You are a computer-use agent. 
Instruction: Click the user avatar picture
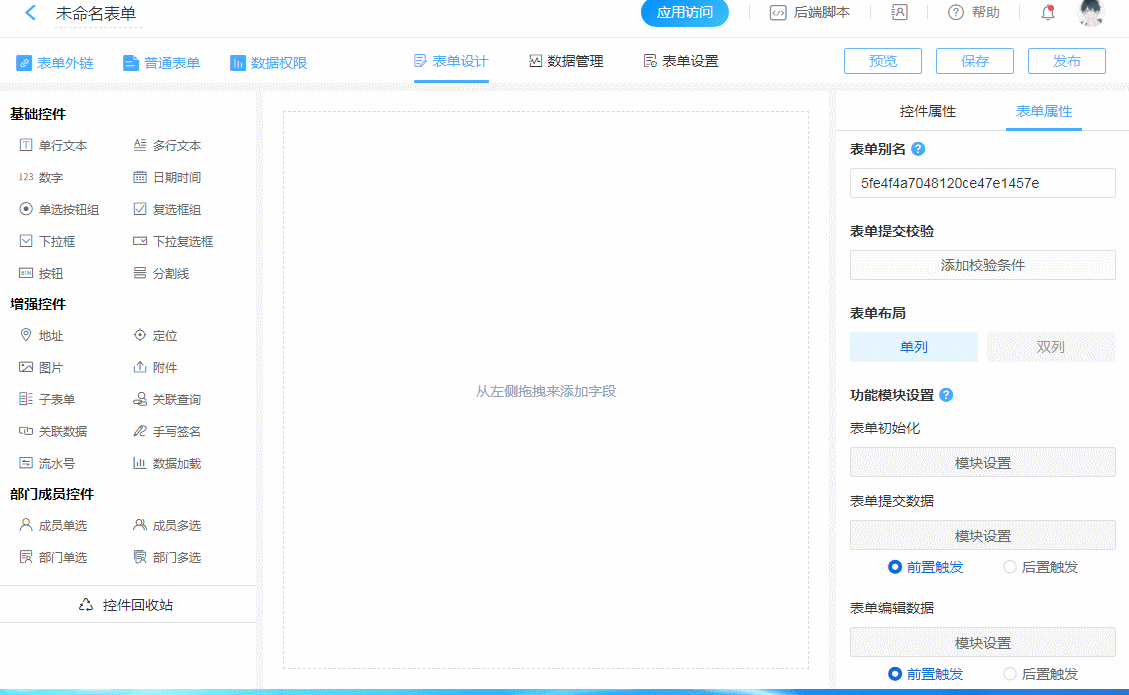click(1090, 13)
